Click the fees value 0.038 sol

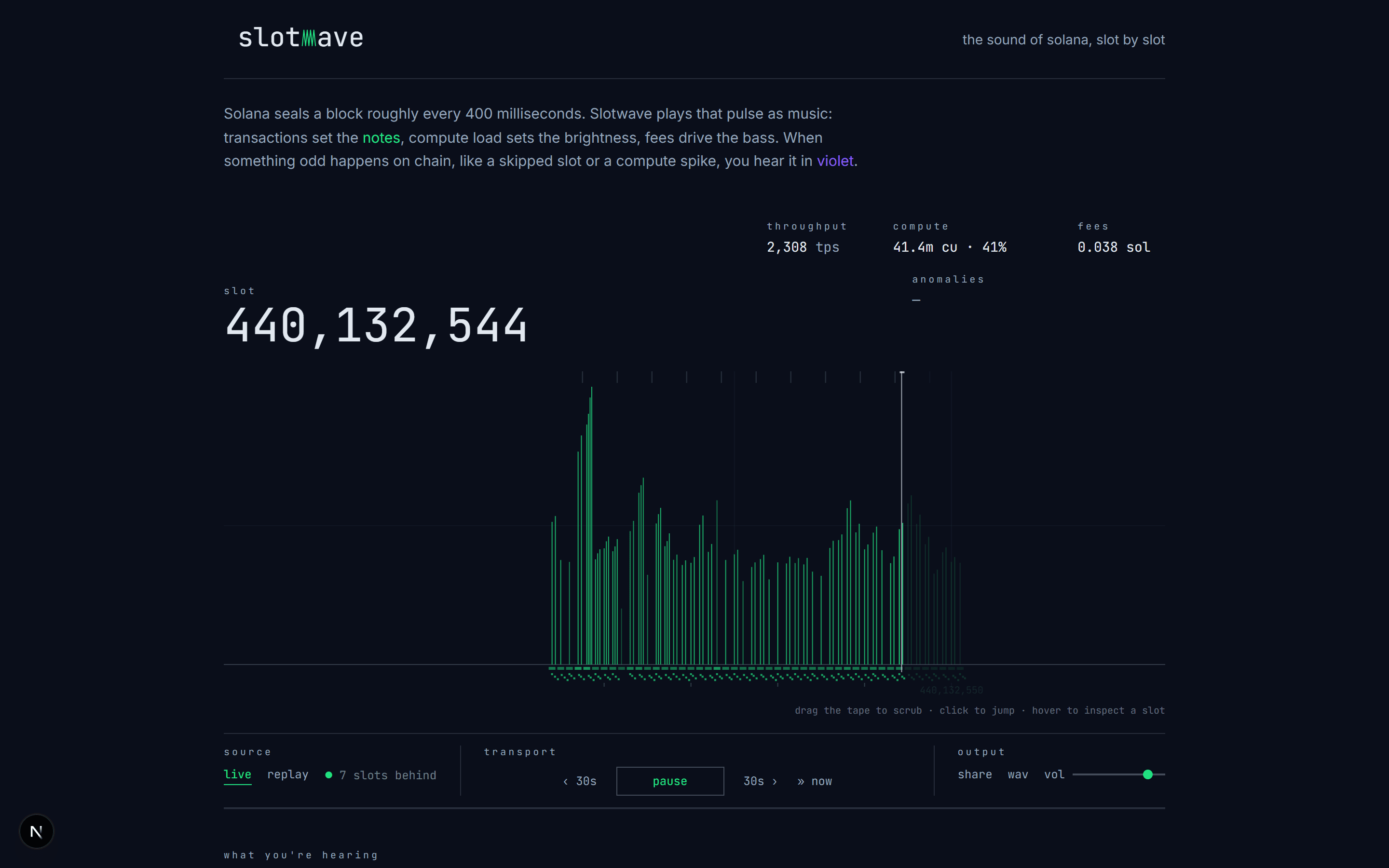pyautogui.click(x=1114, y=247)
